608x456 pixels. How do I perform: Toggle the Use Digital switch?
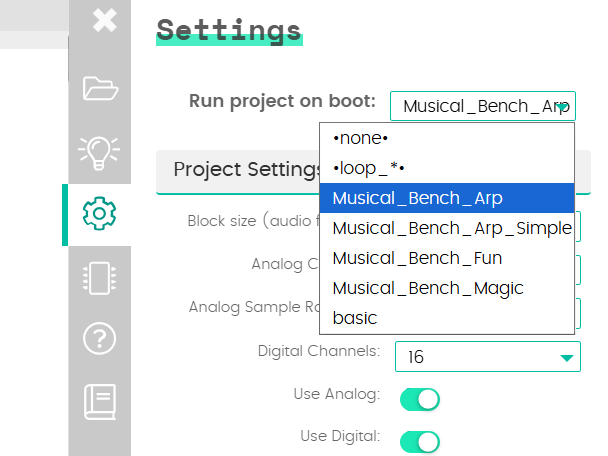[419, 440]
